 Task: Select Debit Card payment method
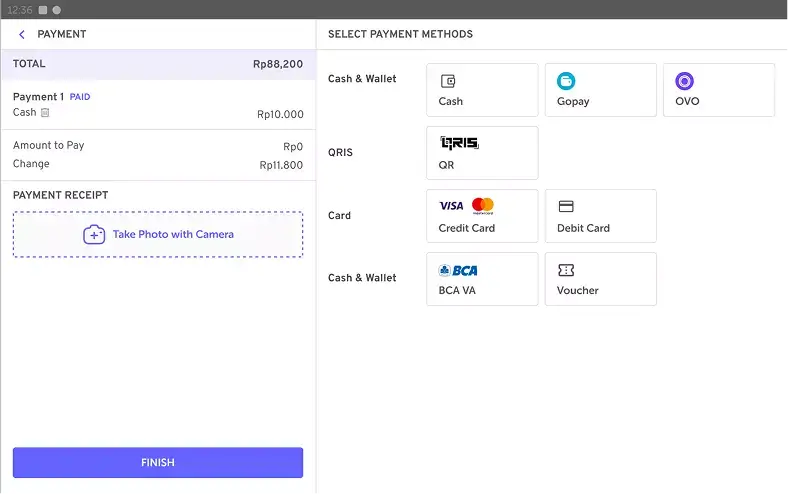[600, 216]
